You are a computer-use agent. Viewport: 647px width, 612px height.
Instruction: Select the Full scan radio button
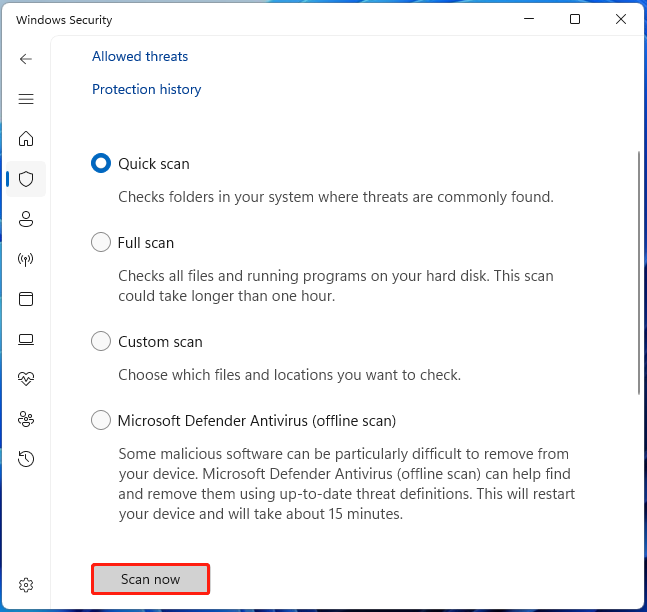click(x=101, y=242)
